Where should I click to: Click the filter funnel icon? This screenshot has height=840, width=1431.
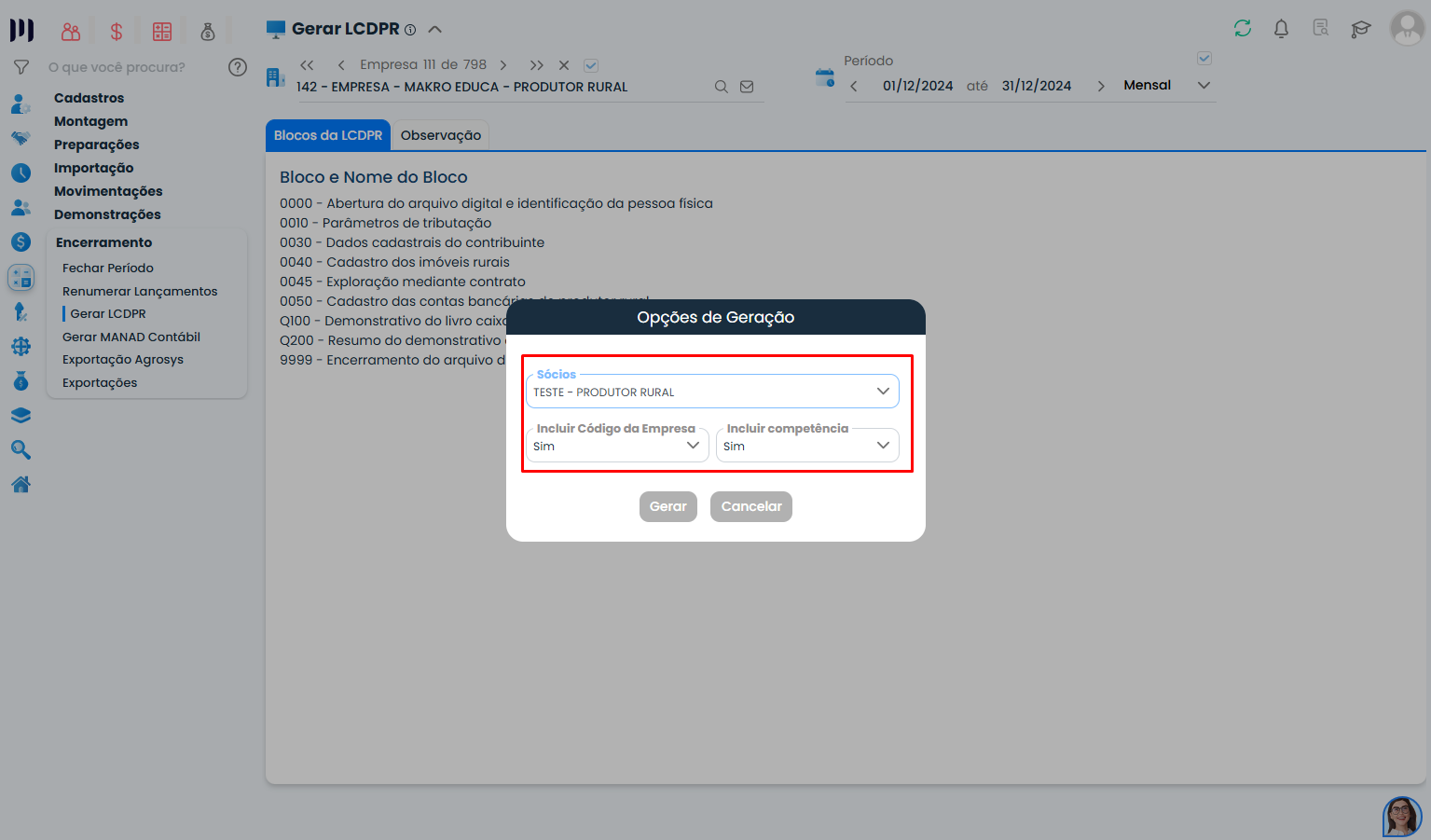[x=21, y=67]
